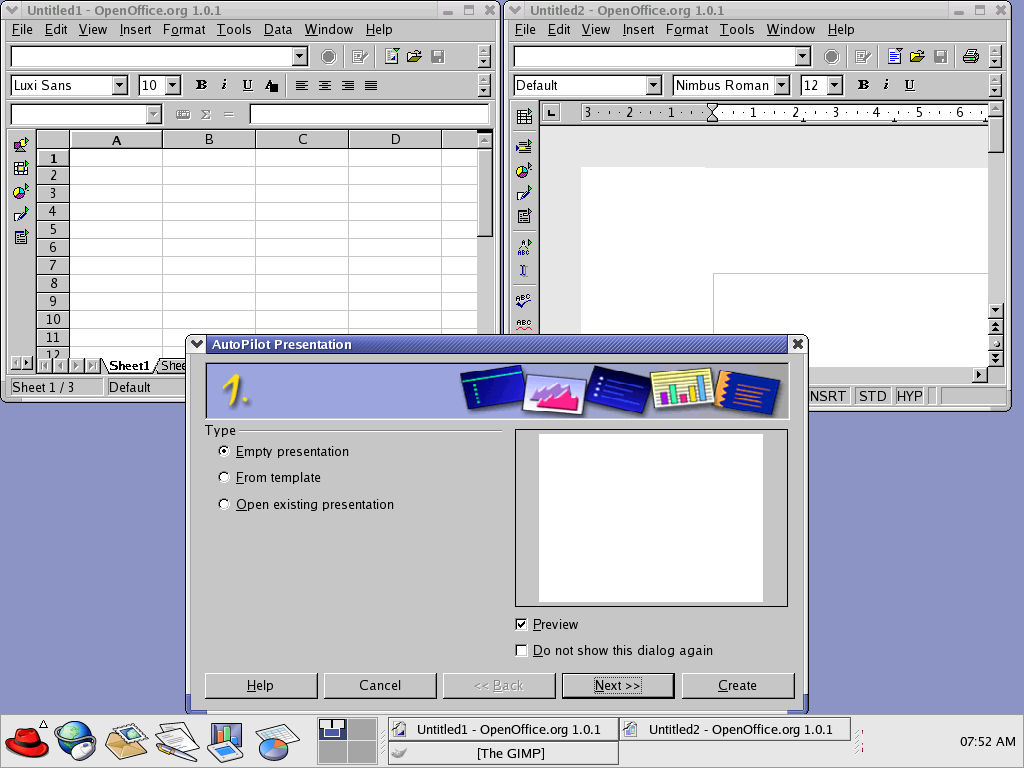Click Insert Chart icon in Untitled1 side toolbar
This screenshot has width=1024, height=768.
point(21,192)
